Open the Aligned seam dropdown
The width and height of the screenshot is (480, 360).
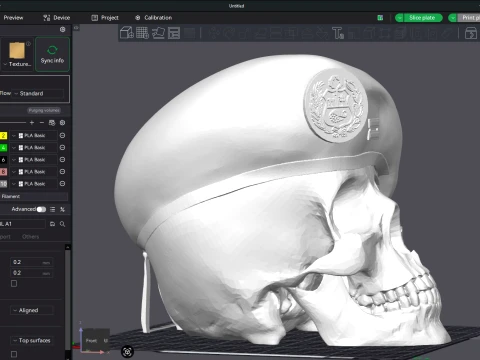pos(32,310)
